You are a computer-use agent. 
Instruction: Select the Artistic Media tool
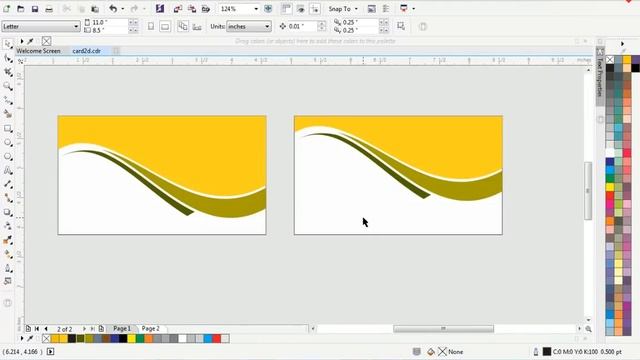tap(7, 114)
